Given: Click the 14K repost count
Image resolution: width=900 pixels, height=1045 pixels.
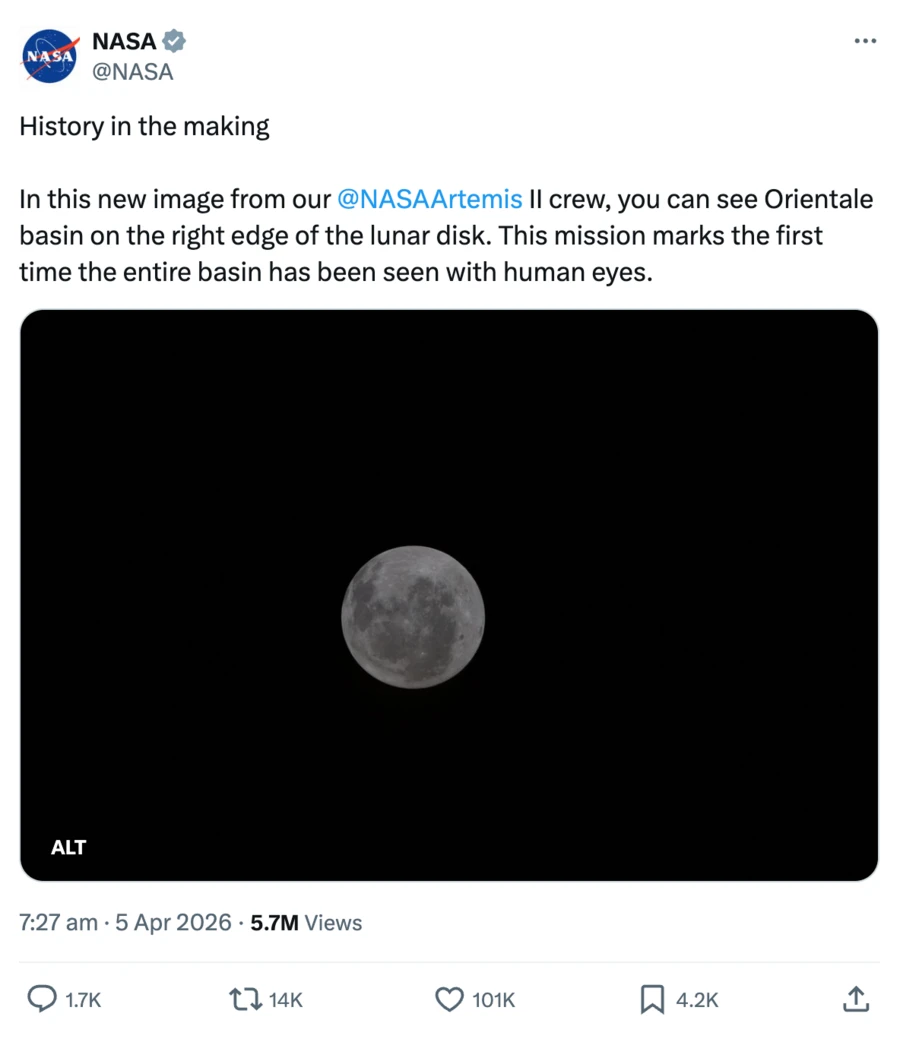Looking at the screenshot, I should (286, 1000).
